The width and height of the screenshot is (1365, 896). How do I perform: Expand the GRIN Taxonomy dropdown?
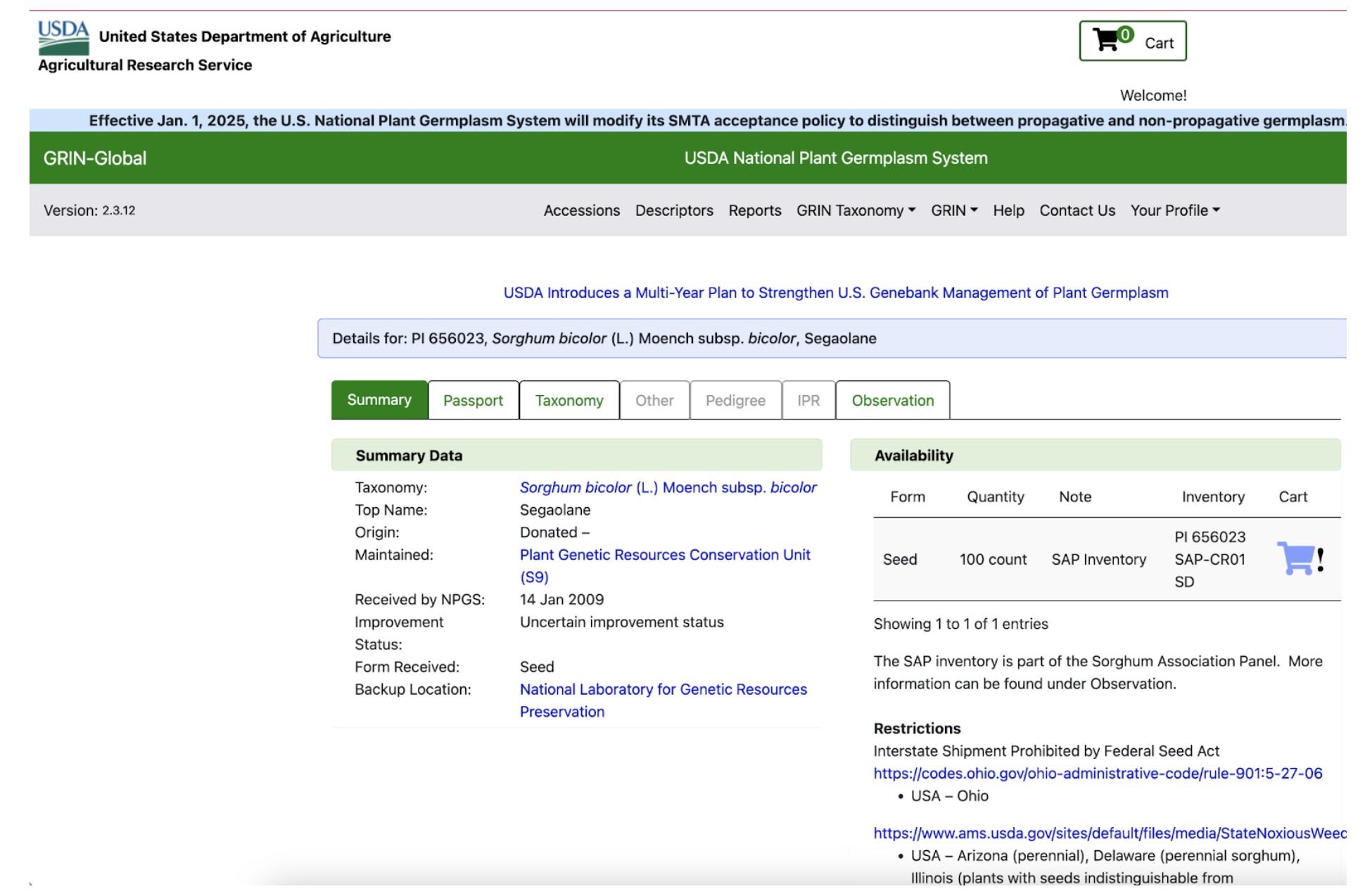point(856,210)
